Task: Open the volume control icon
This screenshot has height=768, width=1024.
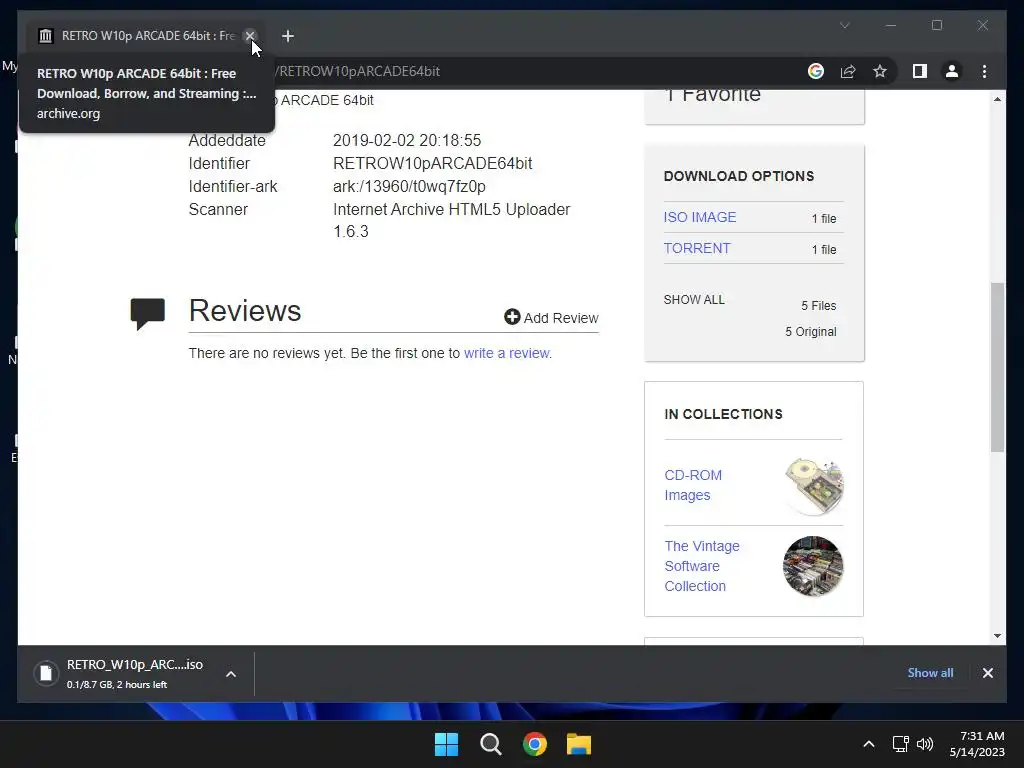Action: pos(925,744)
